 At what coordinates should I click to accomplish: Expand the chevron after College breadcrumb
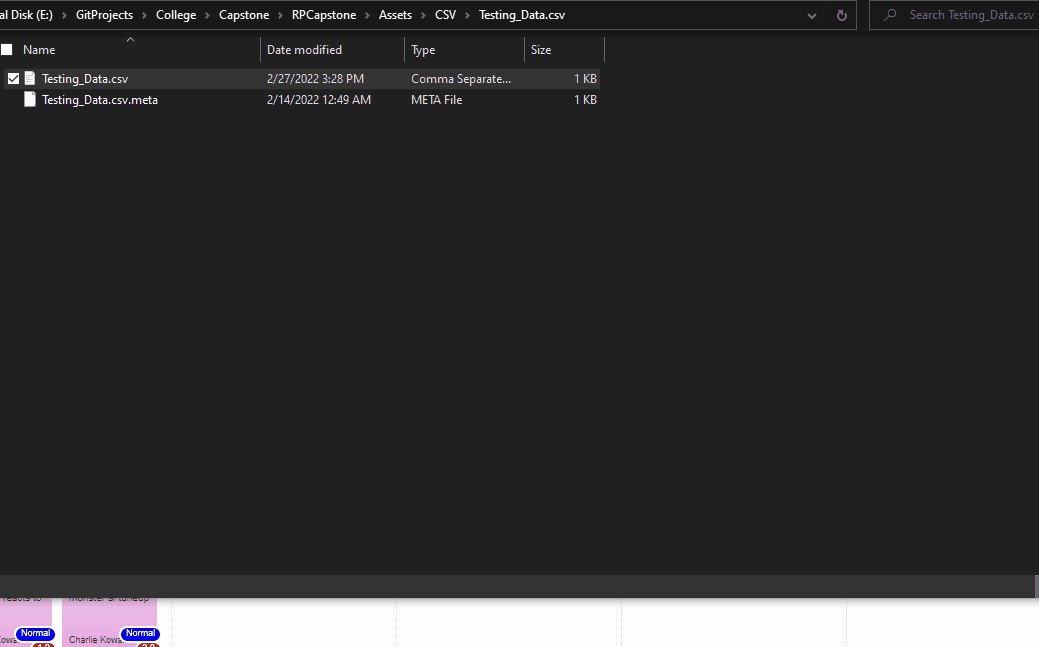pos(207,15)
